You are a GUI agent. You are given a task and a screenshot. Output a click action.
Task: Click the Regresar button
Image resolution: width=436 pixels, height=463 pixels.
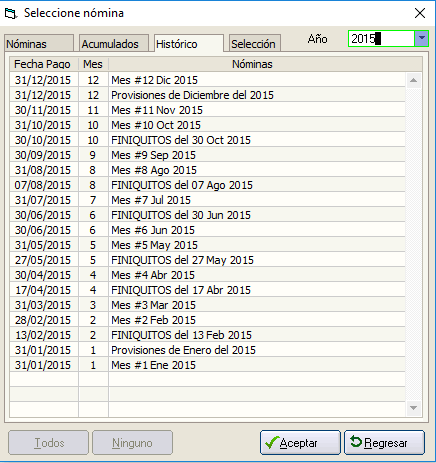click(384, 443)
